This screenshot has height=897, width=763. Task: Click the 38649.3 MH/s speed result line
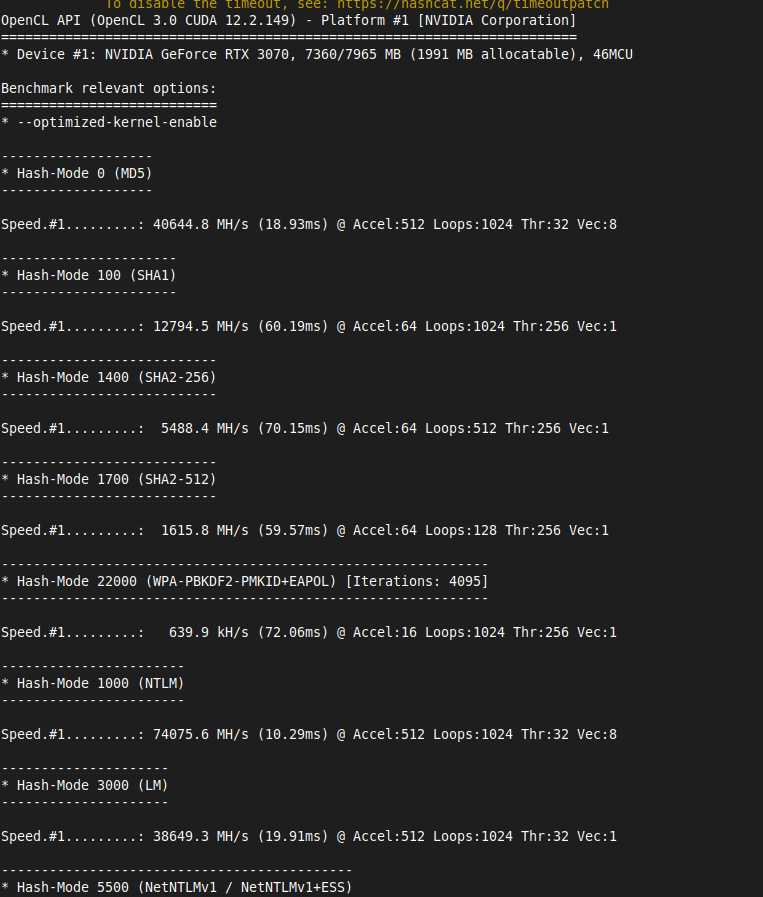pos(308,836)
